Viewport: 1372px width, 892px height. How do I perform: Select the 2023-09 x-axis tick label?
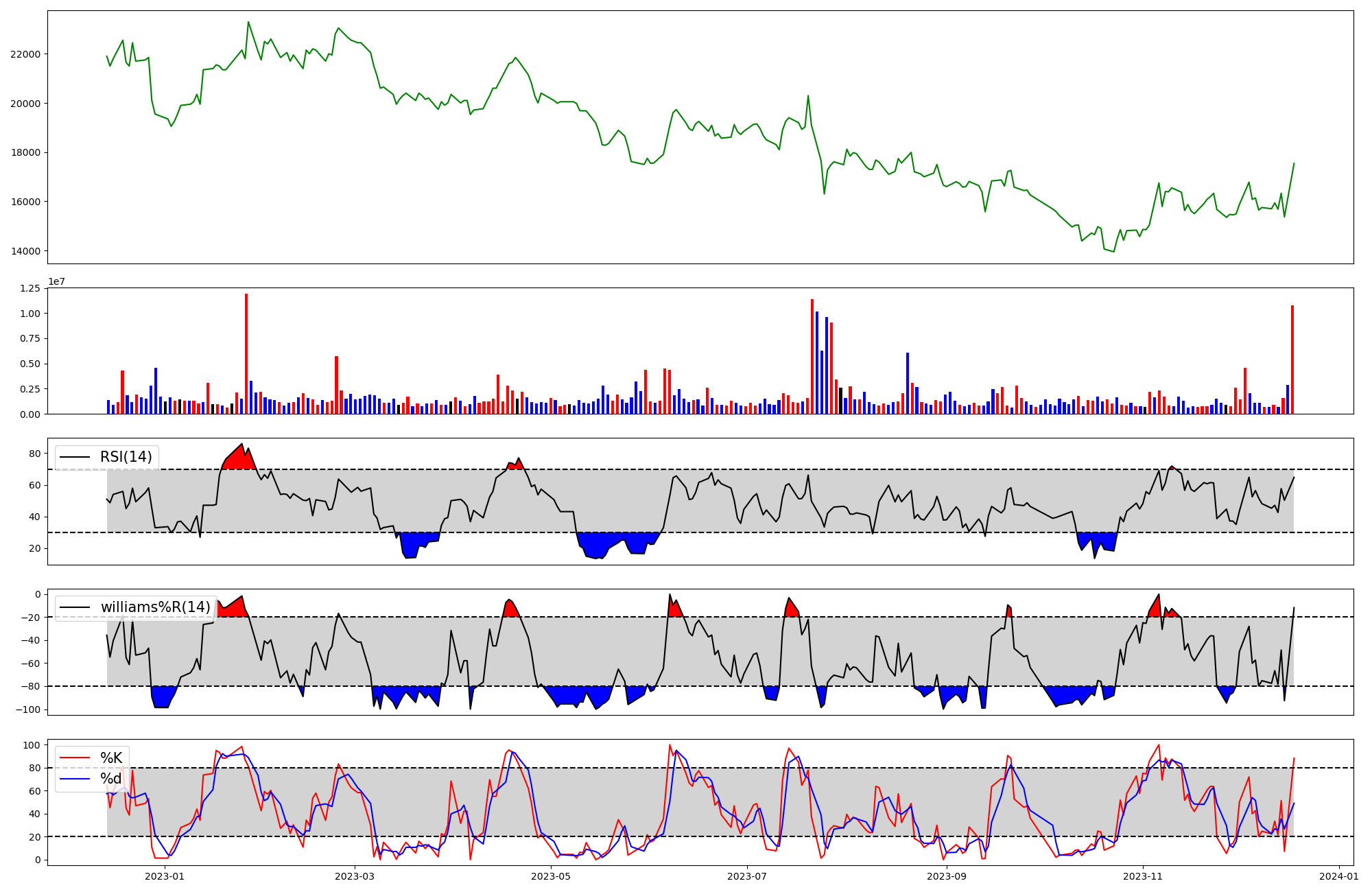click(947, 876)
